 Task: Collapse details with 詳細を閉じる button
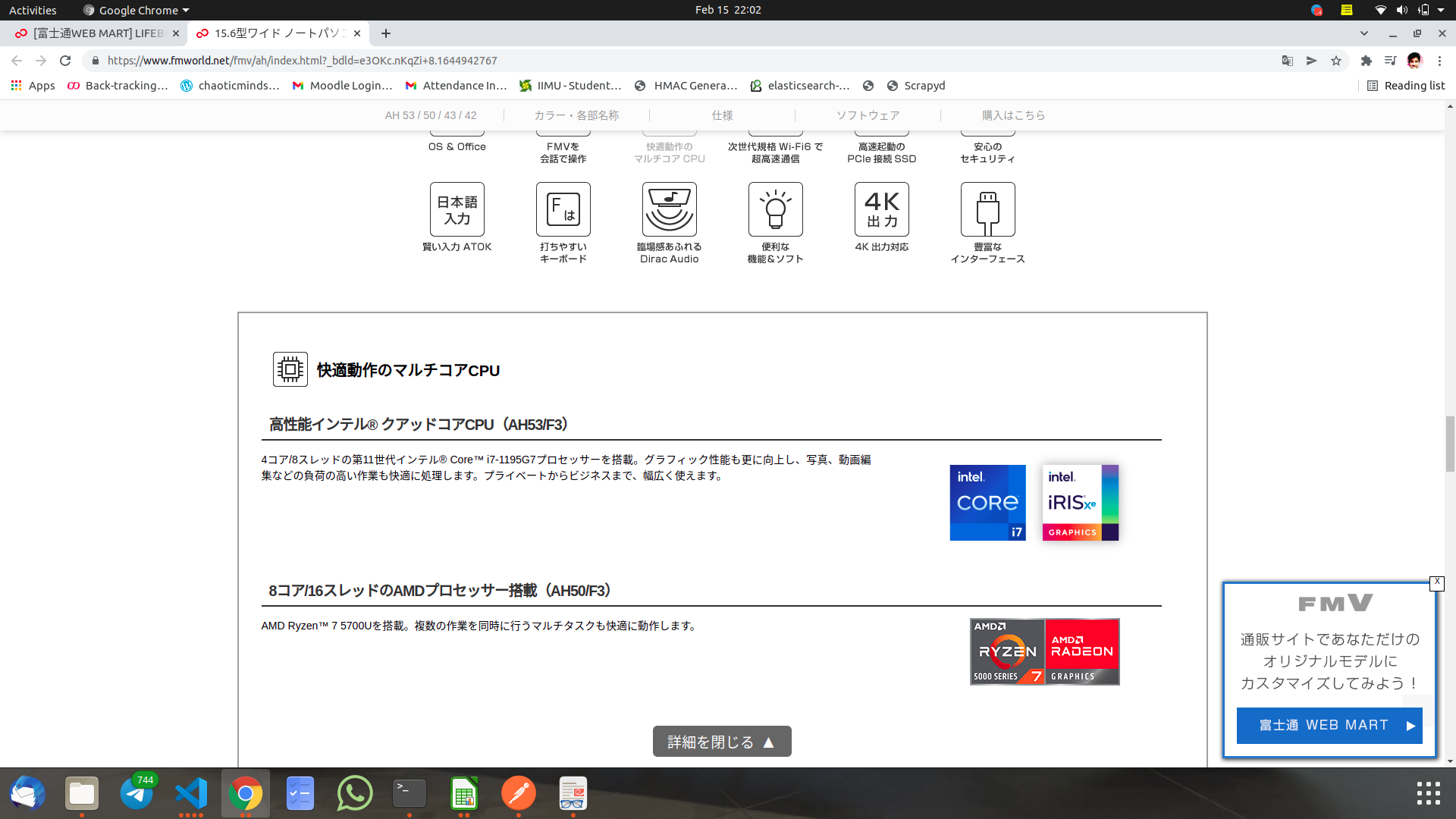[722, 742]
